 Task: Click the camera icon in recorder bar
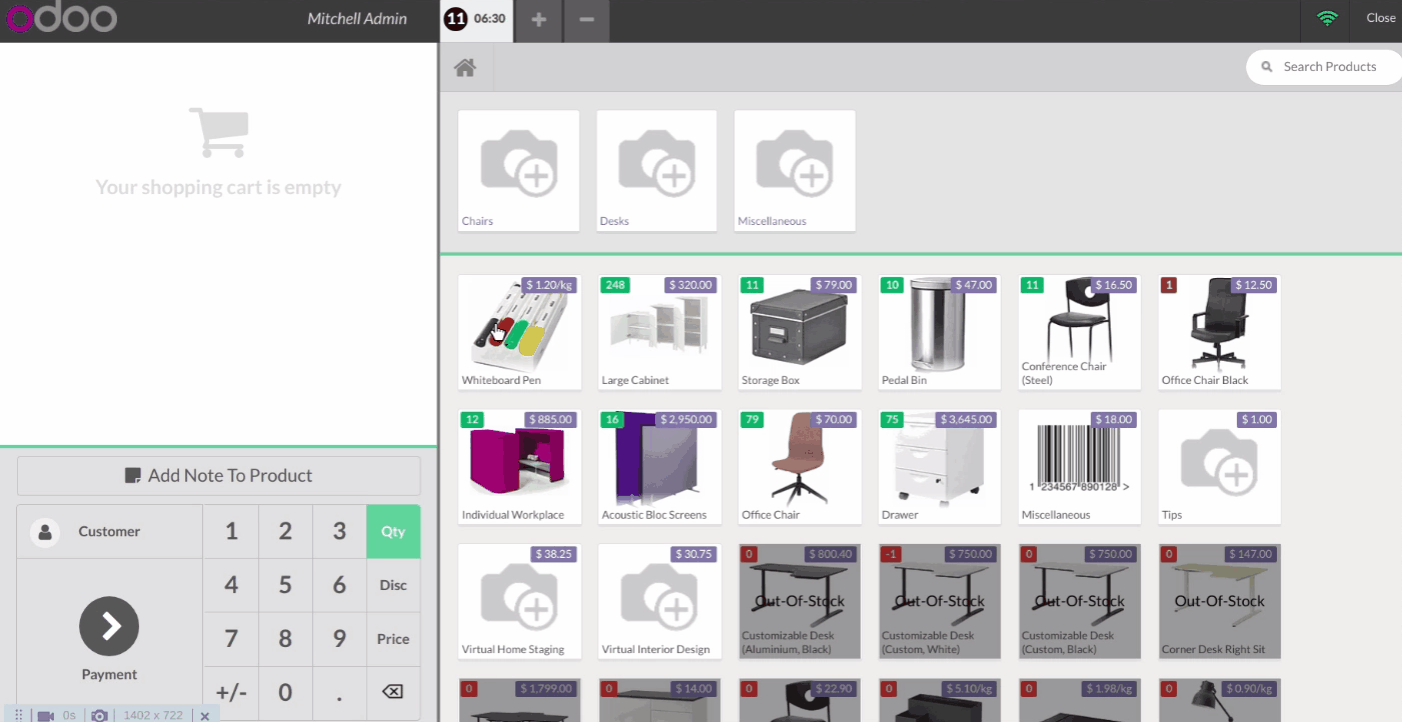[99, 715]
